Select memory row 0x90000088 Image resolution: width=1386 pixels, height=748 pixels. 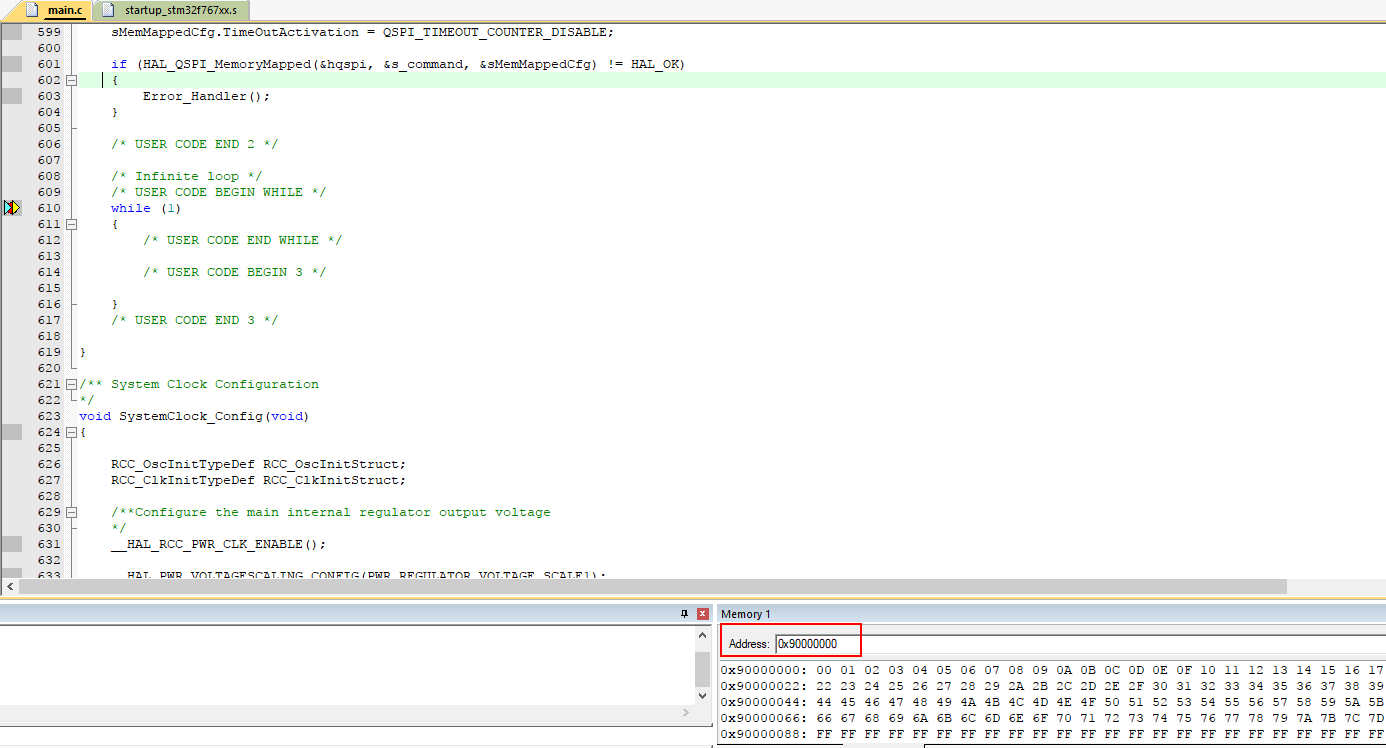(x=1052, y=734)
